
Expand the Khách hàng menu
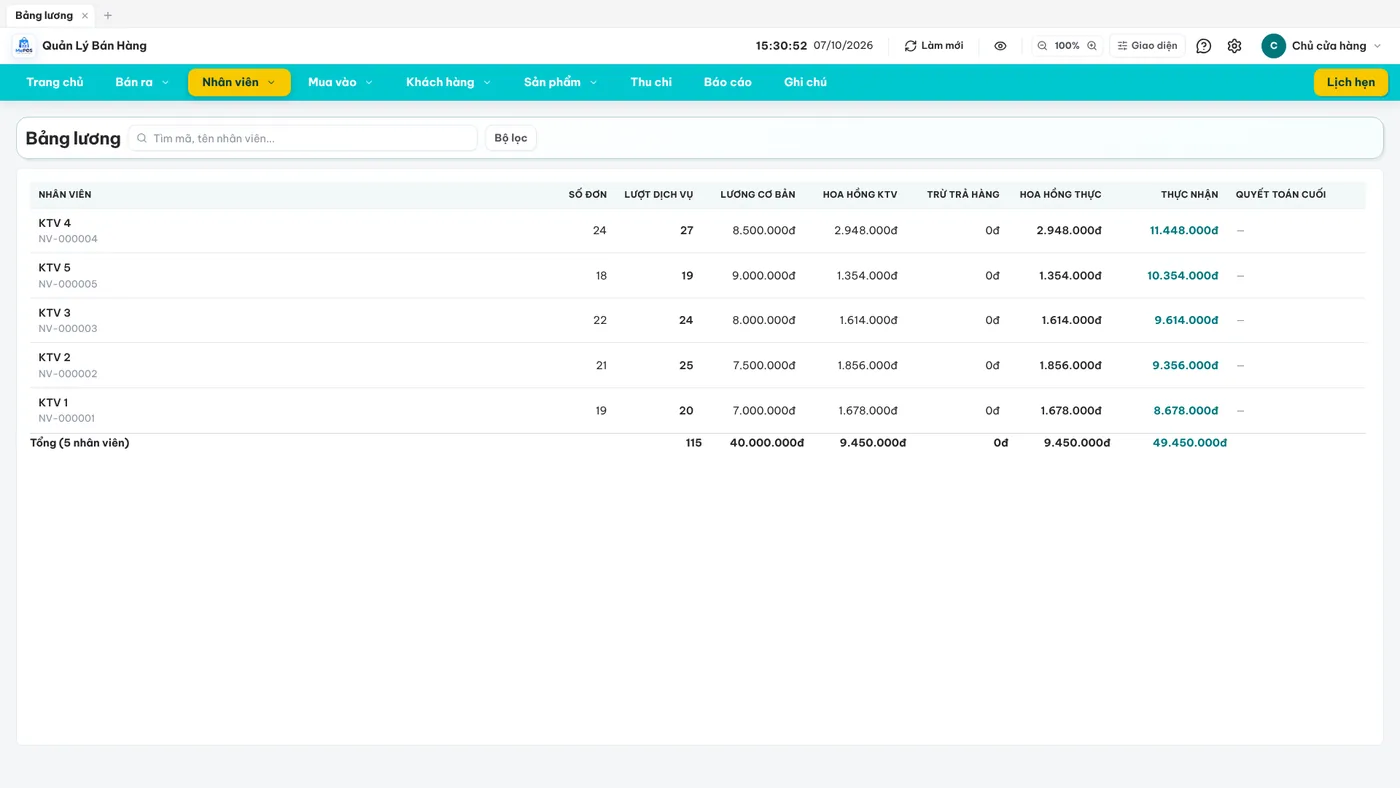(x=448, y=82)
